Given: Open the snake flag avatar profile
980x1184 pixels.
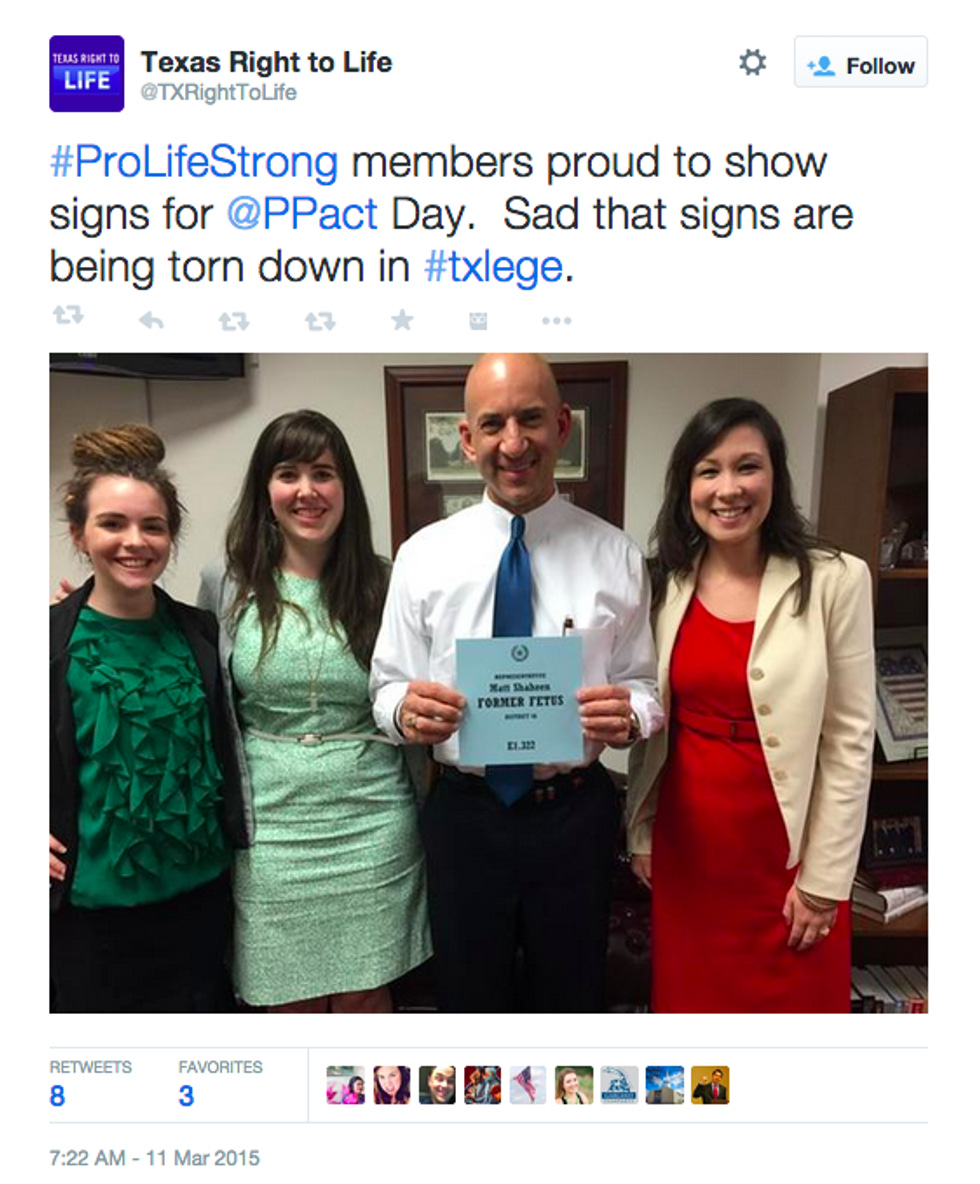Looking at the screenshot, I should 619,1085.
